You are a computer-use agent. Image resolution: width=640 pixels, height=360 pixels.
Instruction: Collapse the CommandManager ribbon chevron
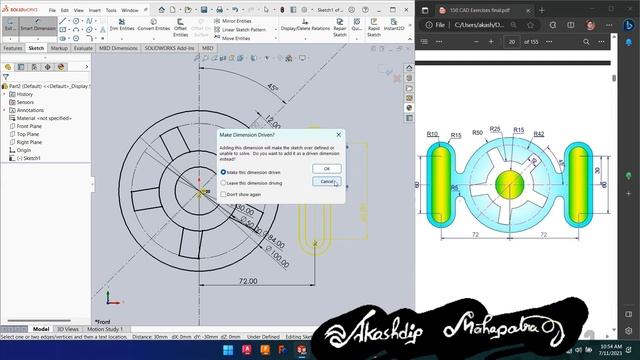pos(410,39)
